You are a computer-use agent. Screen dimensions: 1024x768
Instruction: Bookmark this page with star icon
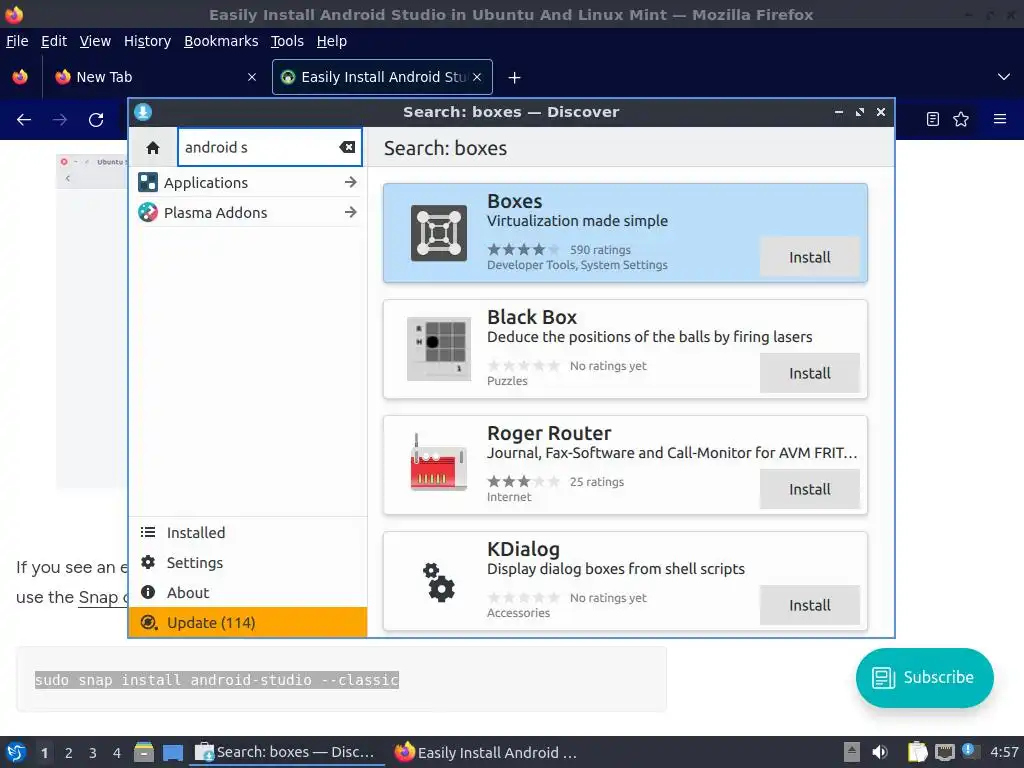pos(961,119)
